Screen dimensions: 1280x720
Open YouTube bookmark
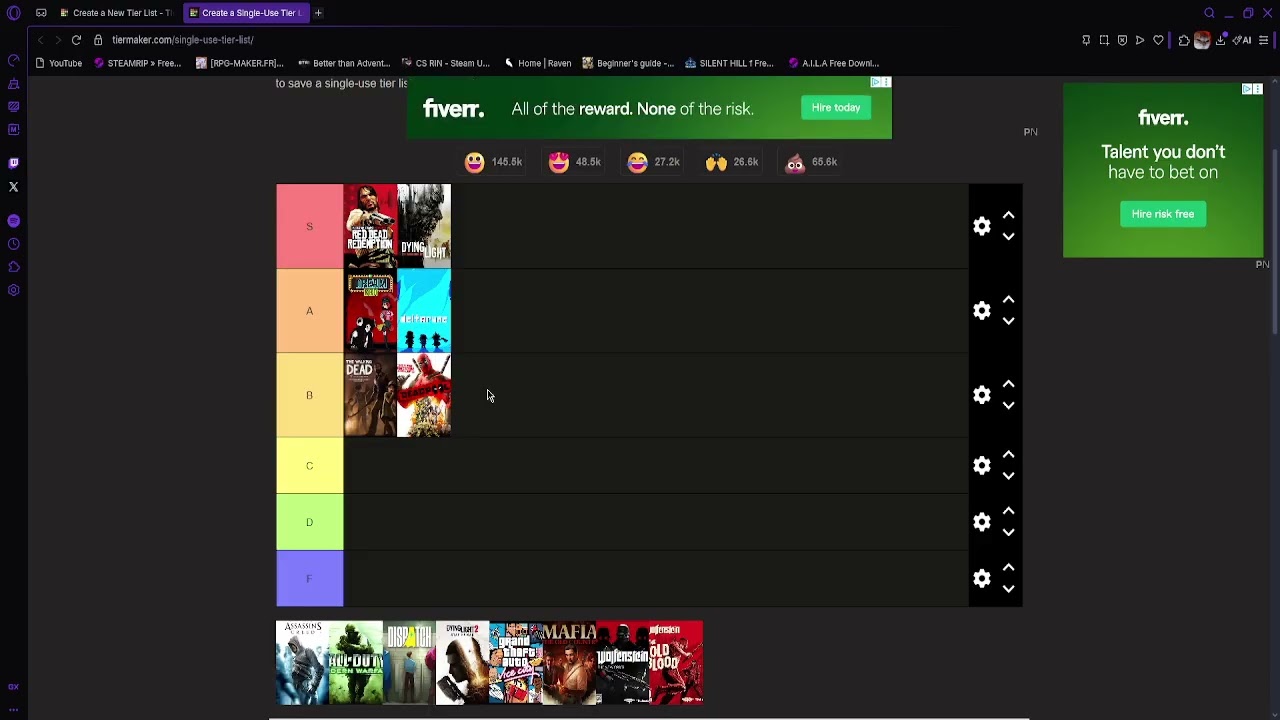tap(59, 63)
